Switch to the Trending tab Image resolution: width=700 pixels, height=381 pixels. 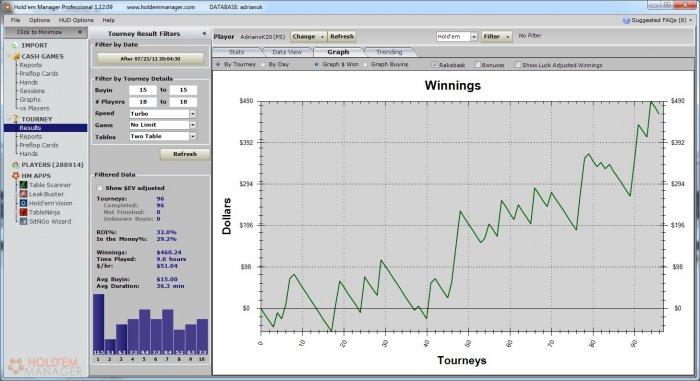389,52
